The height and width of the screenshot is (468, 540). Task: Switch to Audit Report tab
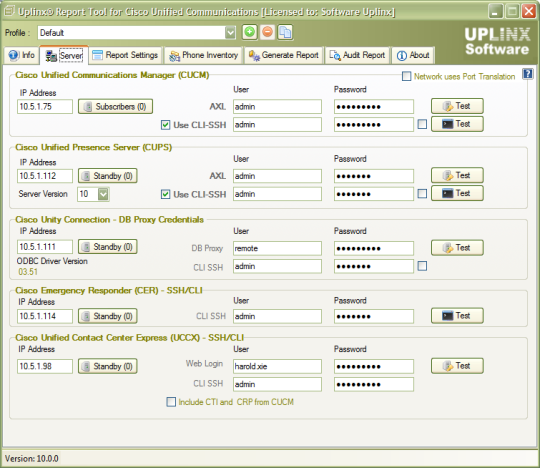tap(357, 55)
